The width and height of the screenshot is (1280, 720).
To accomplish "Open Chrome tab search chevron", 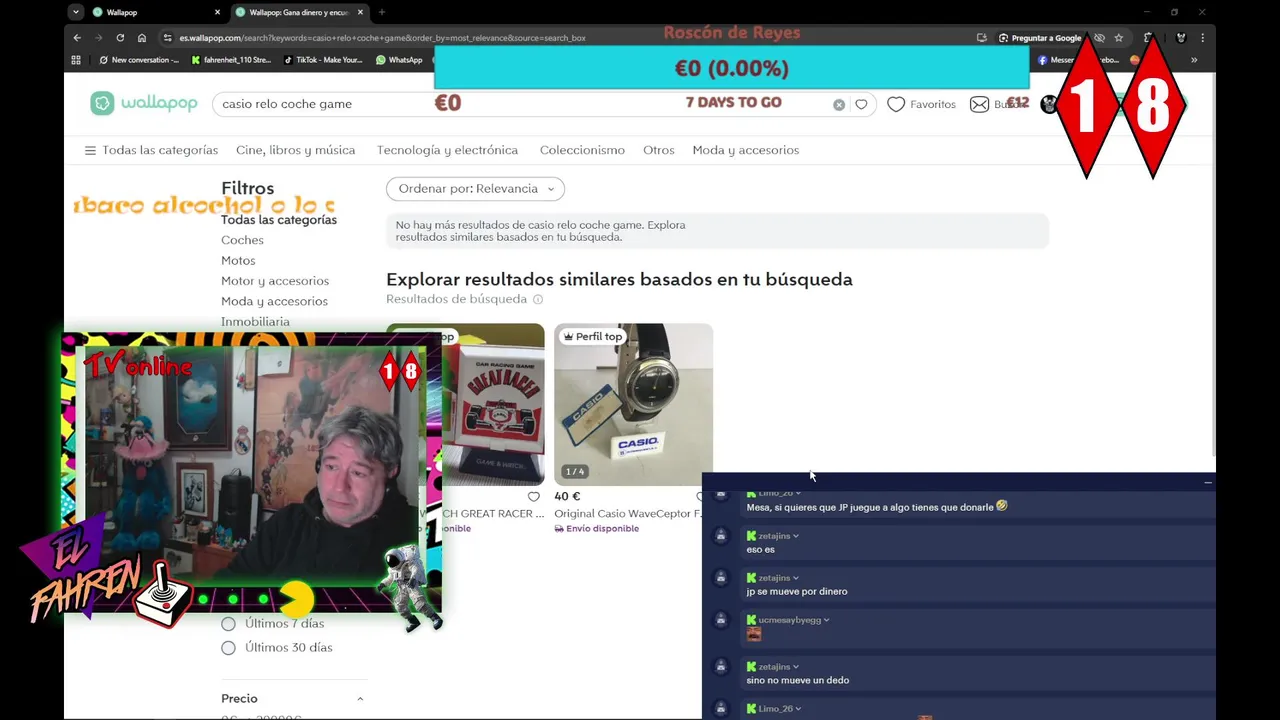I will (x=76, y=12).
